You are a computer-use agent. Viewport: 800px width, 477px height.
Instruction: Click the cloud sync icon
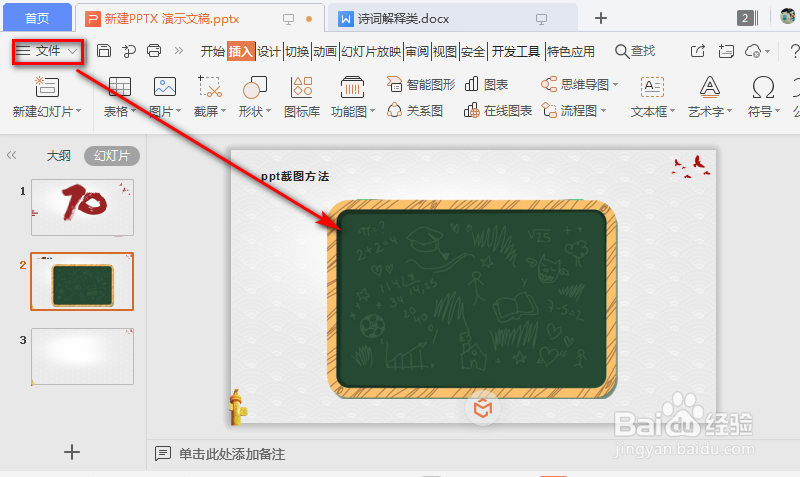pos(754,51)
